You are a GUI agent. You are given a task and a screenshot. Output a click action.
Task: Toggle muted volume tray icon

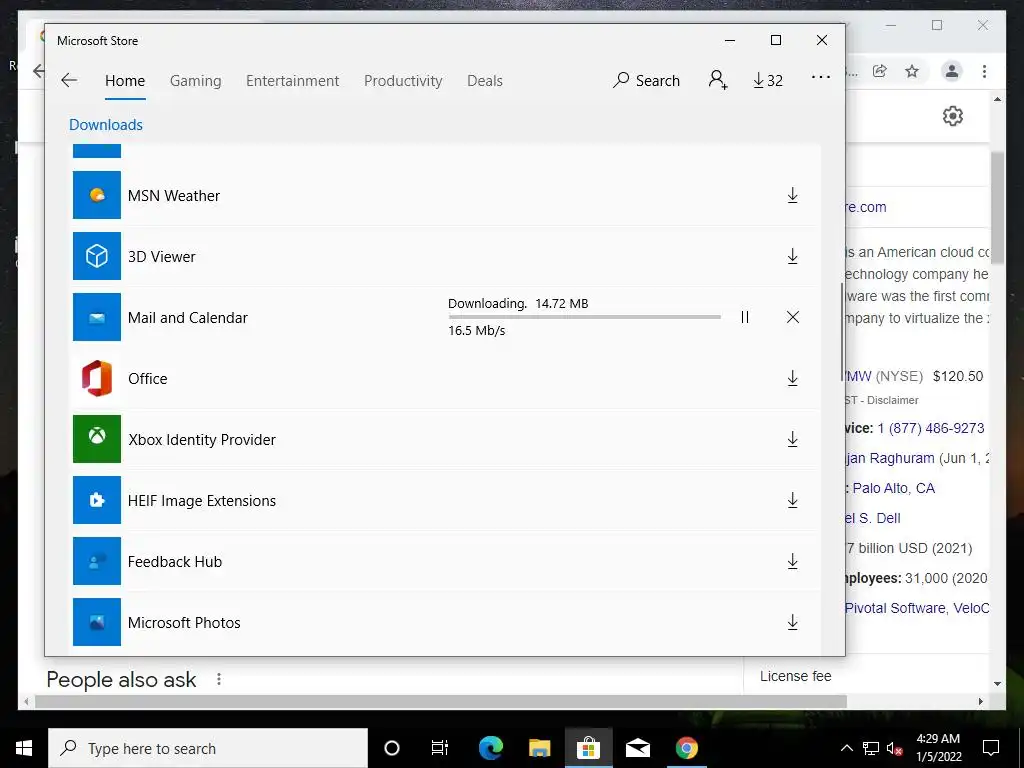[895, 748]
